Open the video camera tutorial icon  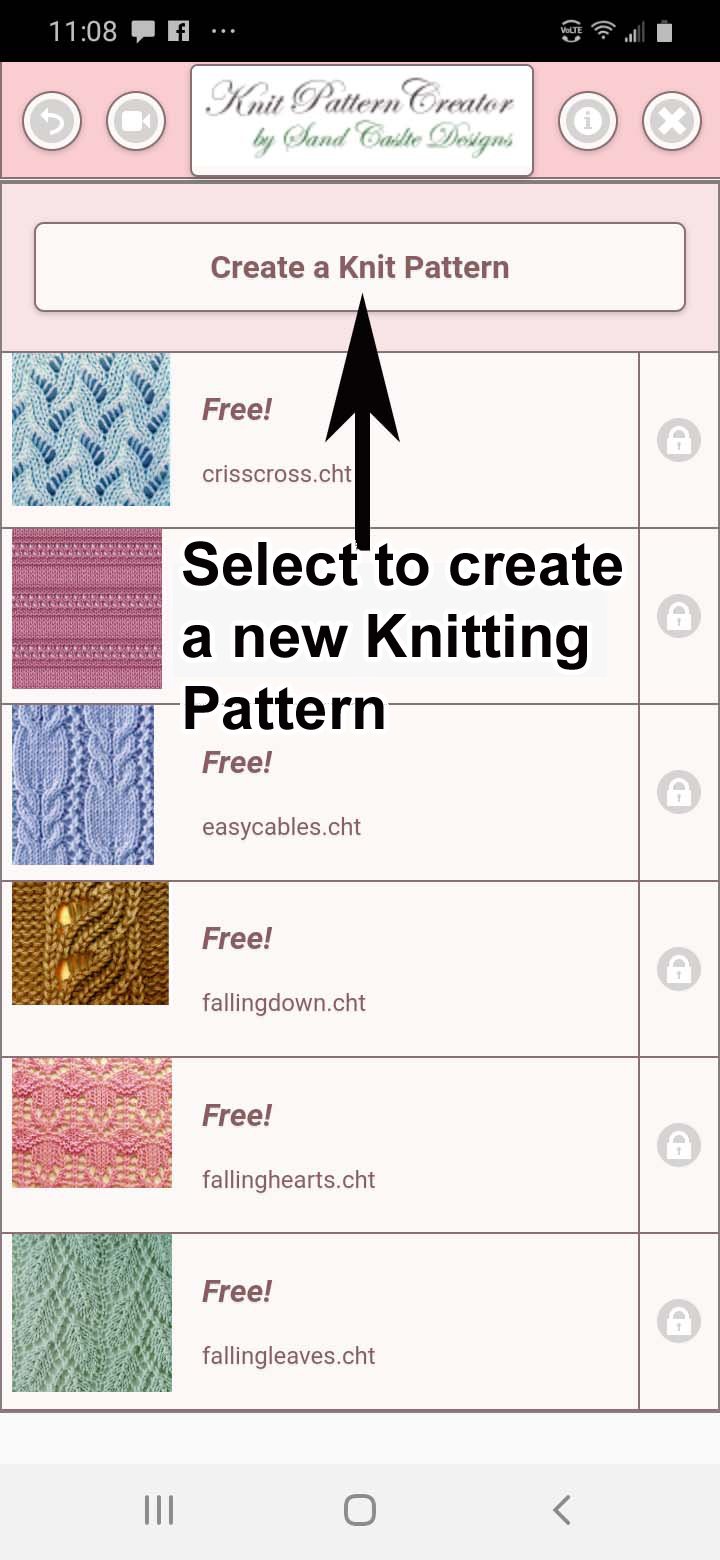(x=135, y=122)
